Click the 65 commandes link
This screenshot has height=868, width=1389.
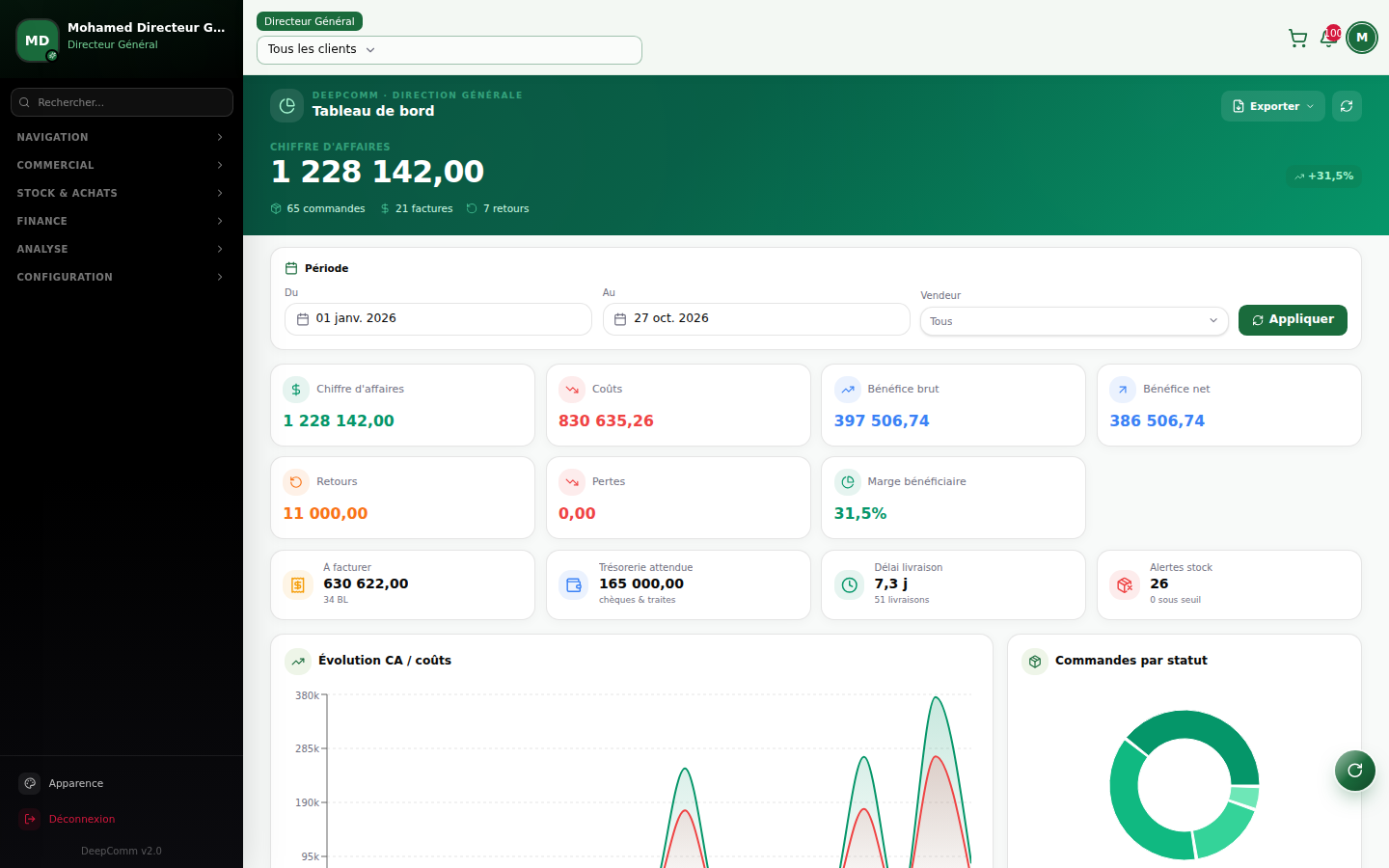(x=318, y=208)
